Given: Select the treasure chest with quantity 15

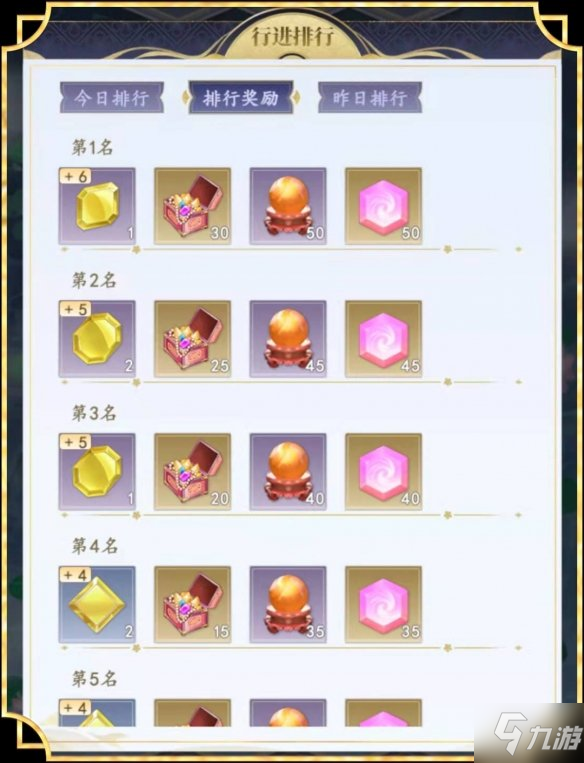Looking at the screenshot, I should 193,605.
